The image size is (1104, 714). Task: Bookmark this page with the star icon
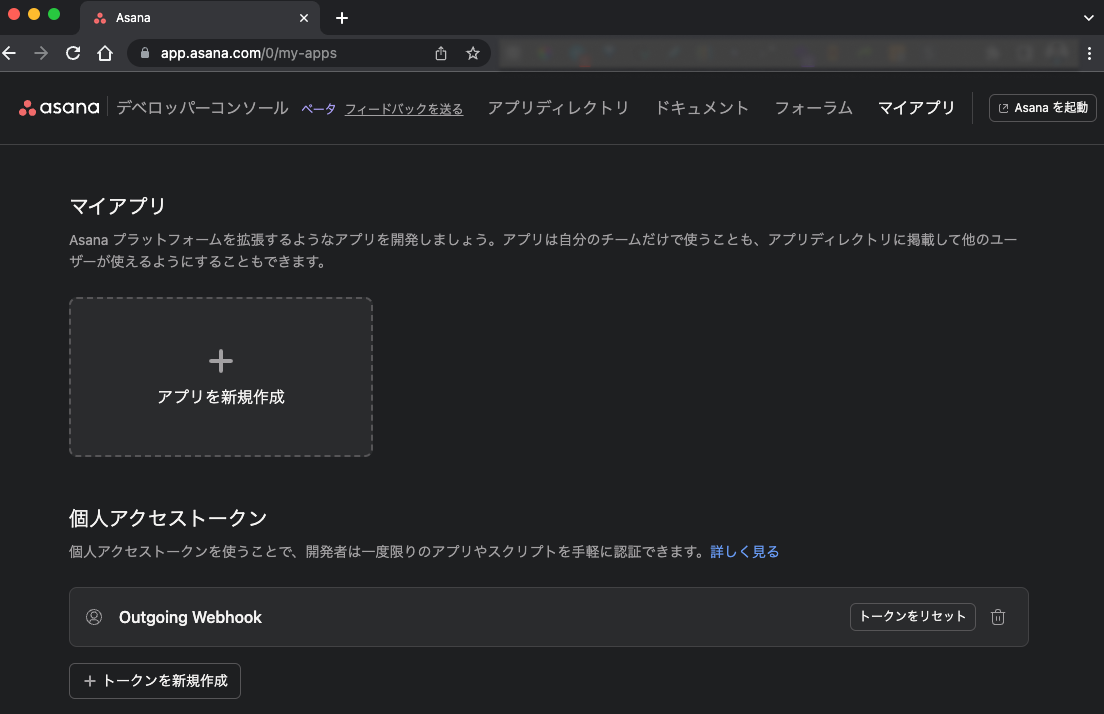click(x=472, y=53)
